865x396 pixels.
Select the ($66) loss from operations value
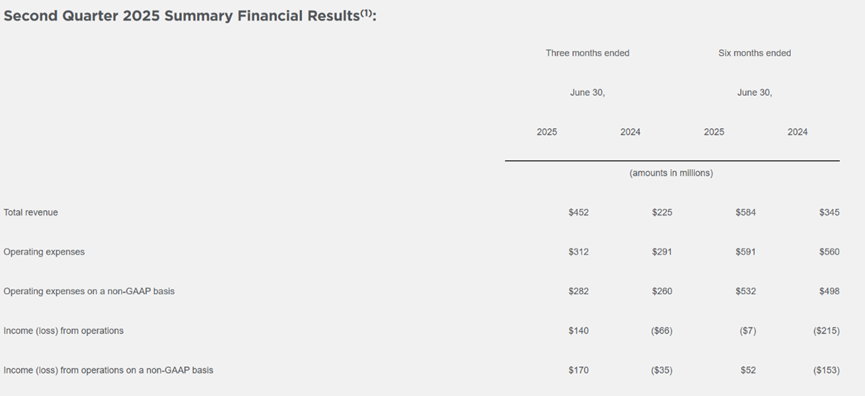pyautogui.click(x=661, y=331)
